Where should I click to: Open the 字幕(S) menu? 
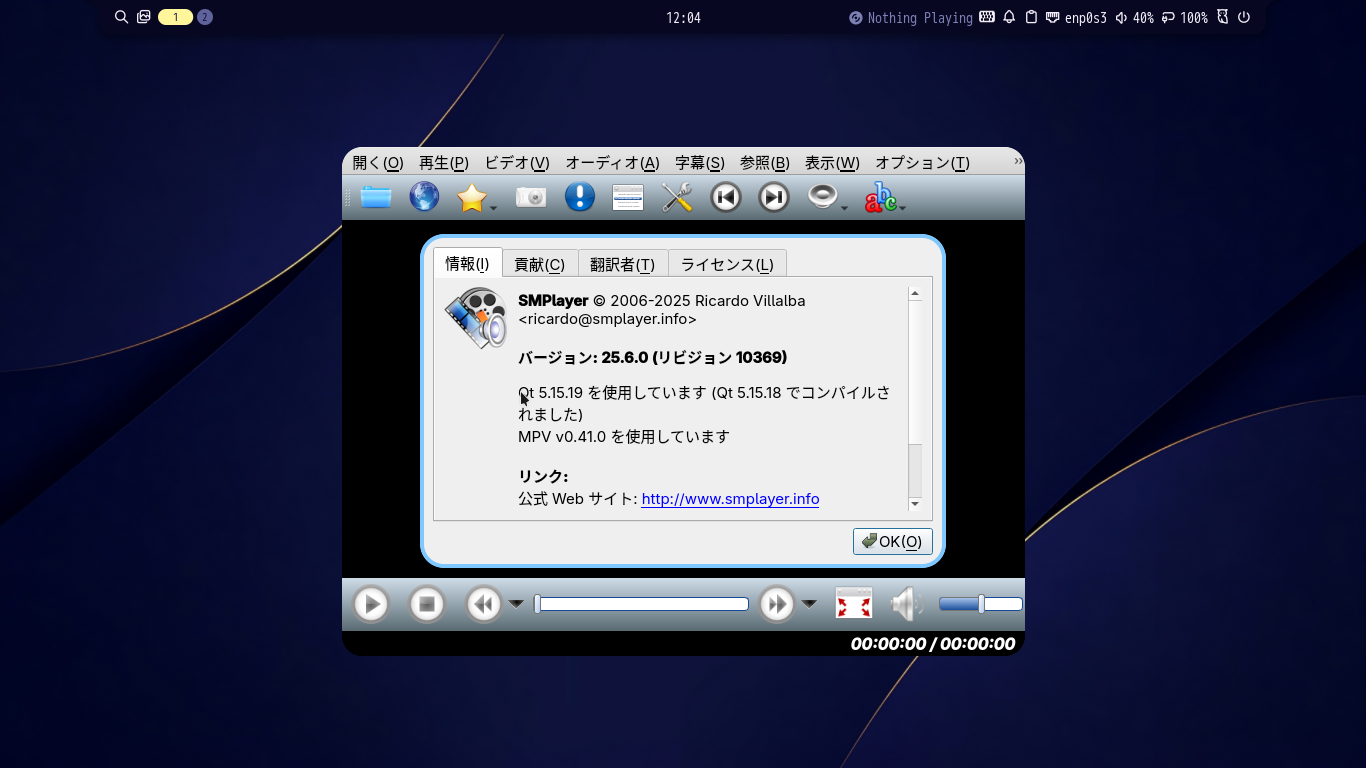[700, 163]
